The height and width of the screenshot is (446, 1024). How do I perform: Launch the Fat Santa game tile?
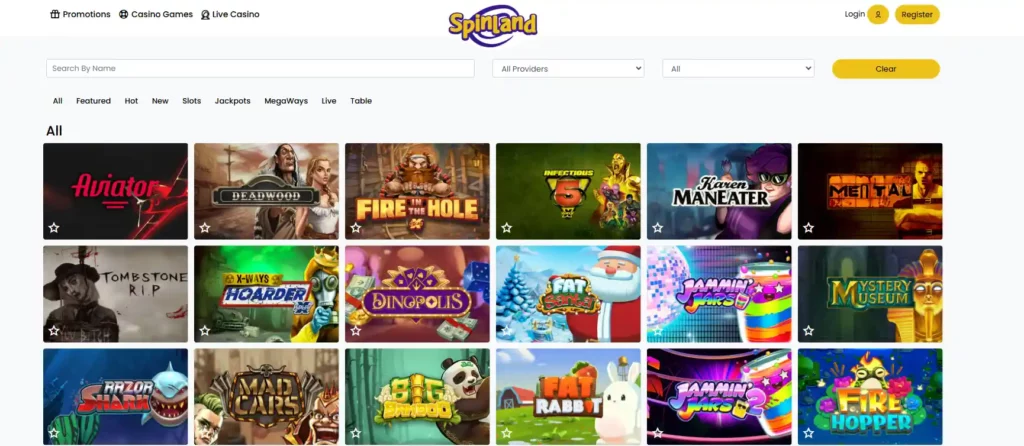pos(568,294)
